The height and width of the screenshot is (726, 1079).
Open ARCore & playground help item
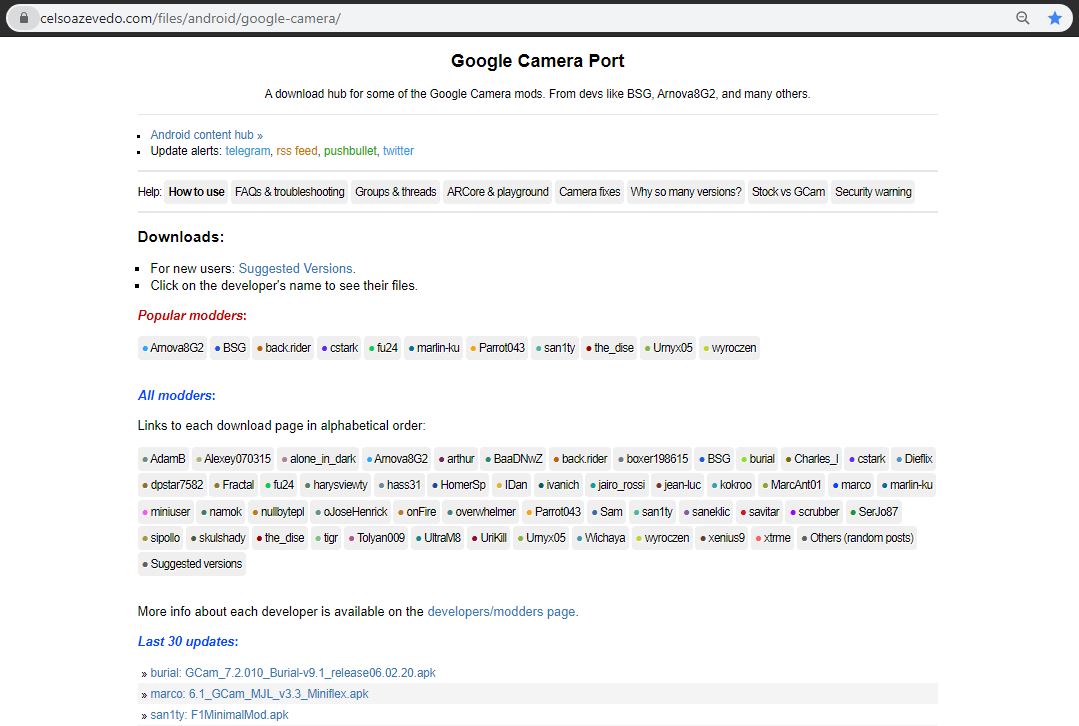(x=498, y=192)
